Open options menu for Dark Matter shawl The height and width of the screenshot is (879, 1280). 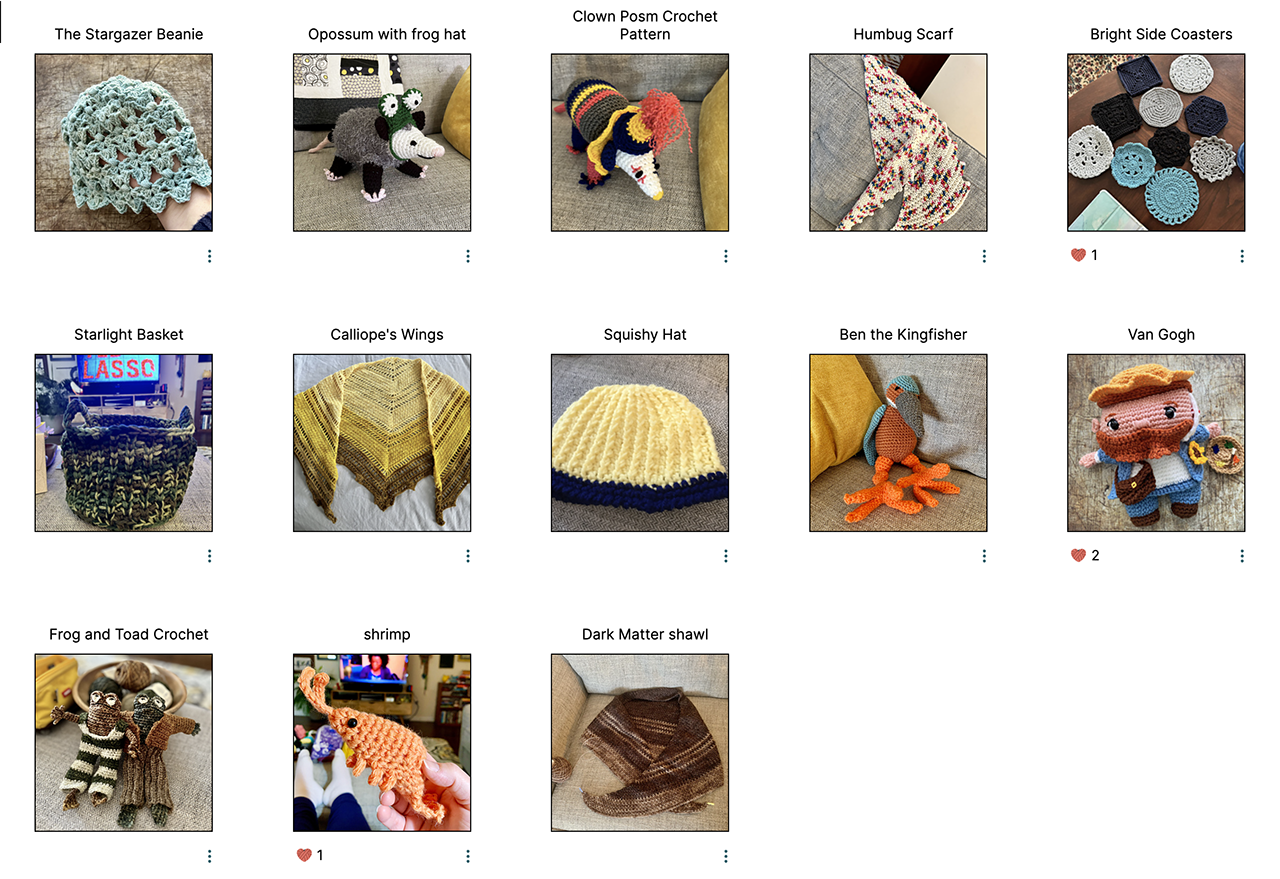tap(725, 856)
